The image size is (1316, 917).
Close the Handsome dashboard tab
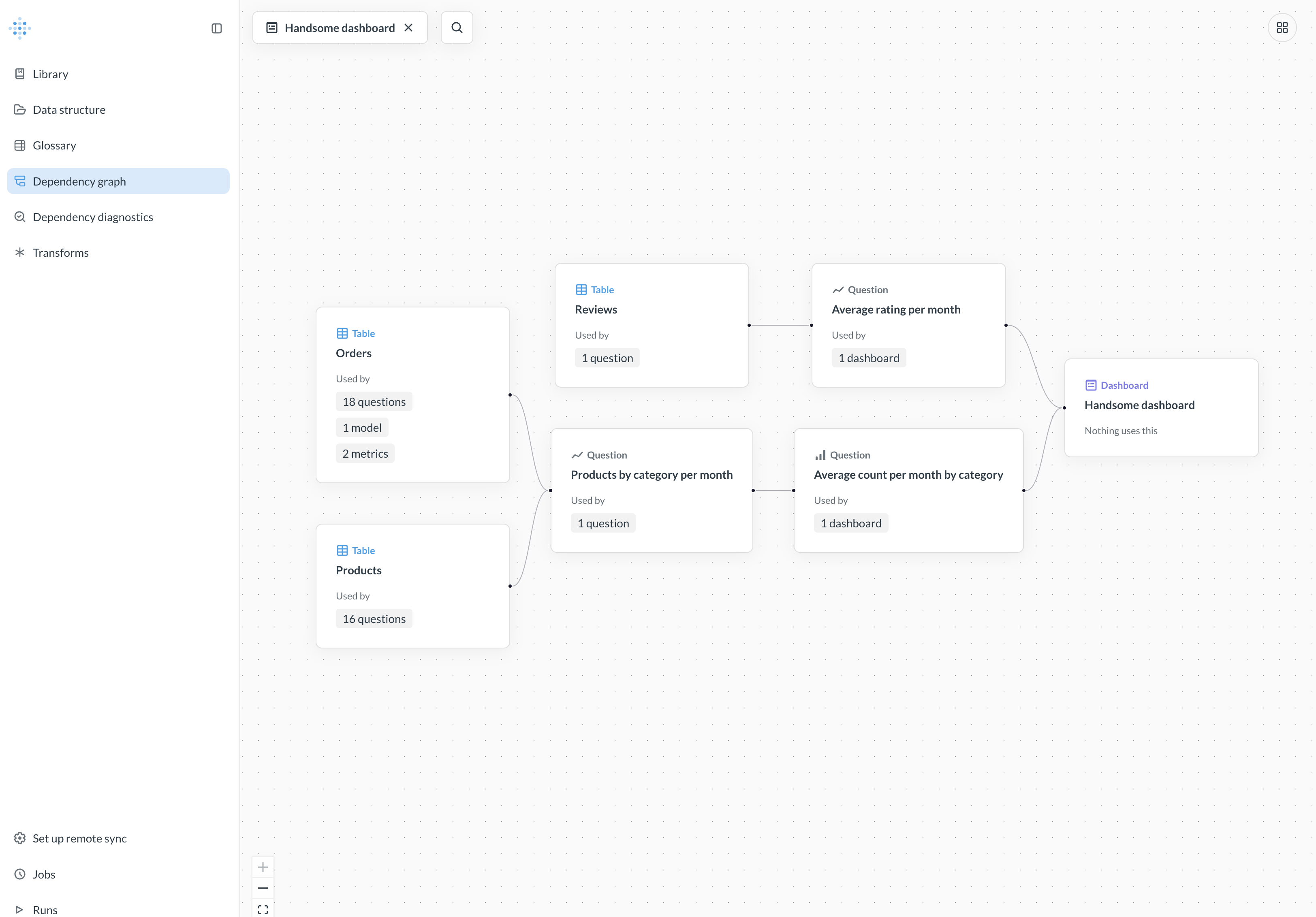[x=409, y=27]
